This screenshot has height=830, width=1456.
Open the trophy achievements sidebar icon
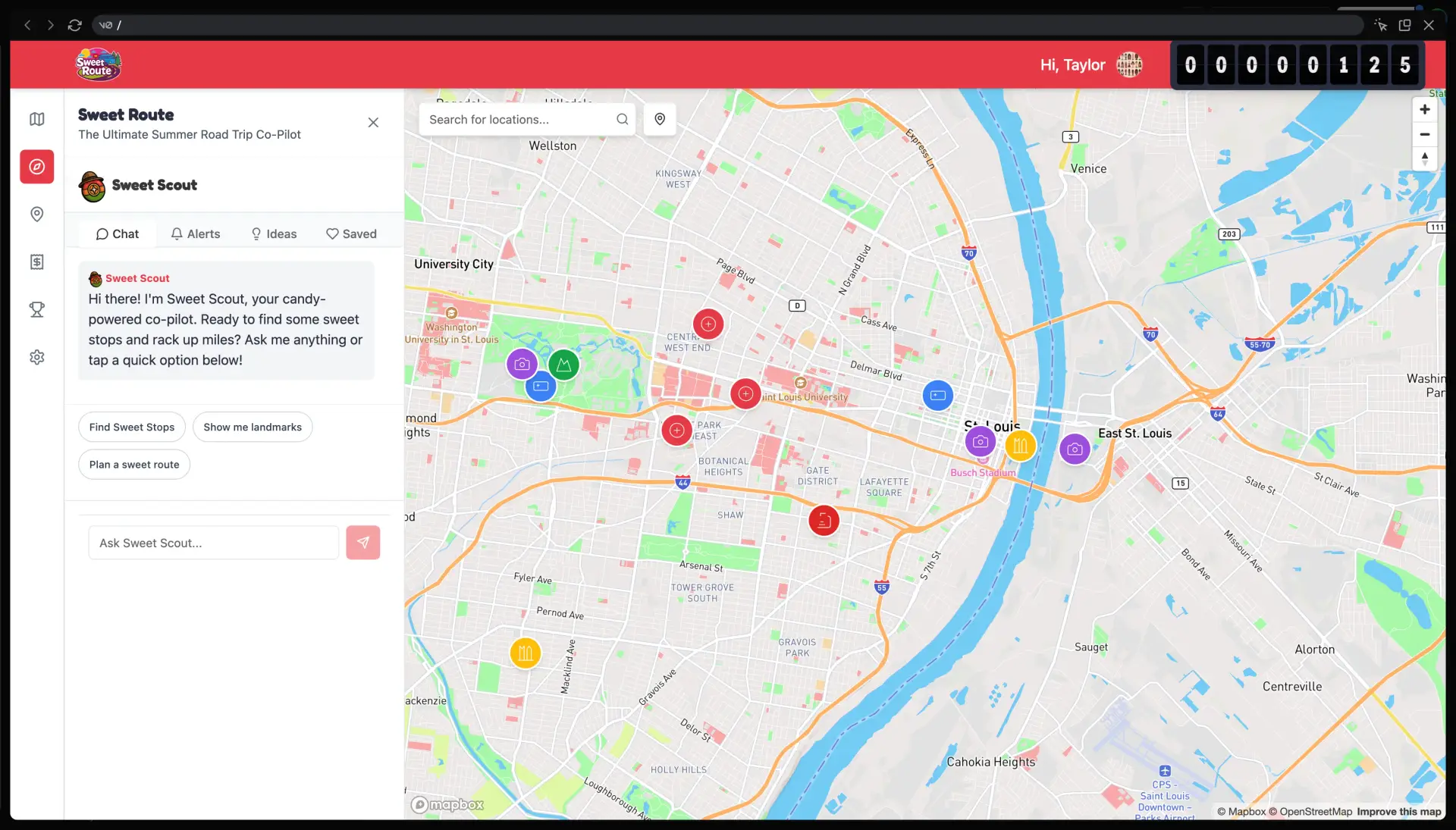click(36, 309)
